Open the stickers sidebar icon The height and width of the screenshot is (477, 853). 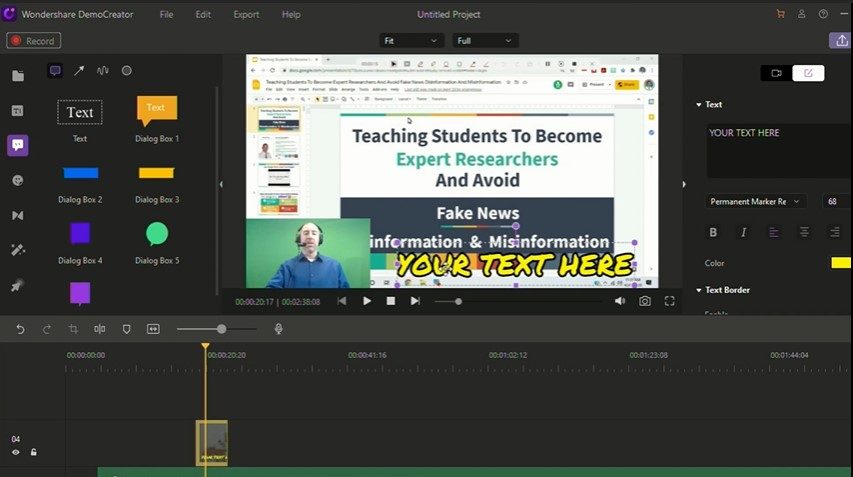[x=17, y=181]
